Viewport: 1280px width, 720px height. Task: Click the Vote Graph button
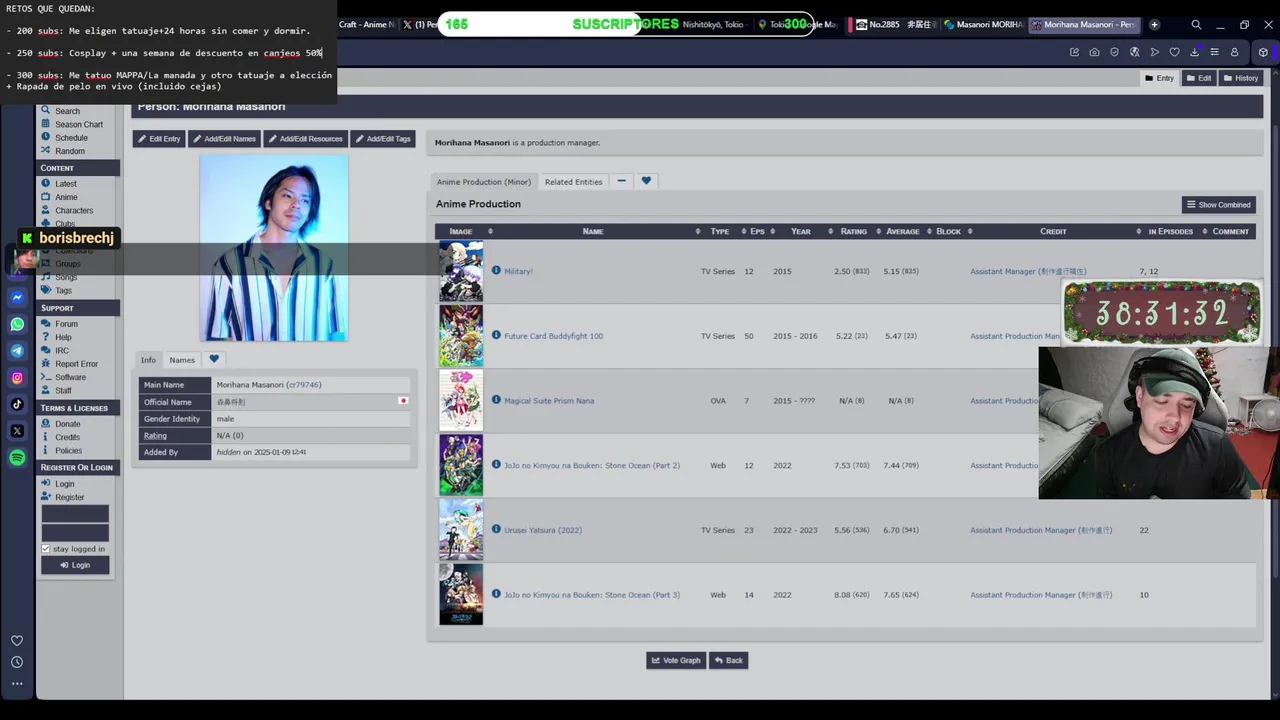coord(676,660)
